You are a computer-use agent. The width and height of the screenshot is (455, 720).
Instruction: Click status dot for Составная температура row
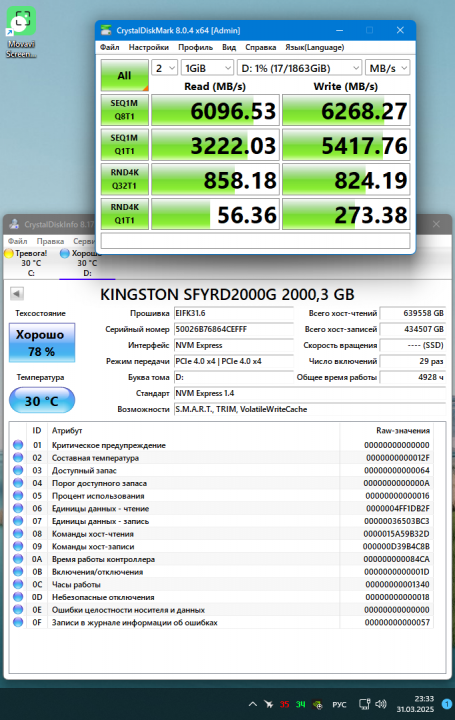click(18, 458)
